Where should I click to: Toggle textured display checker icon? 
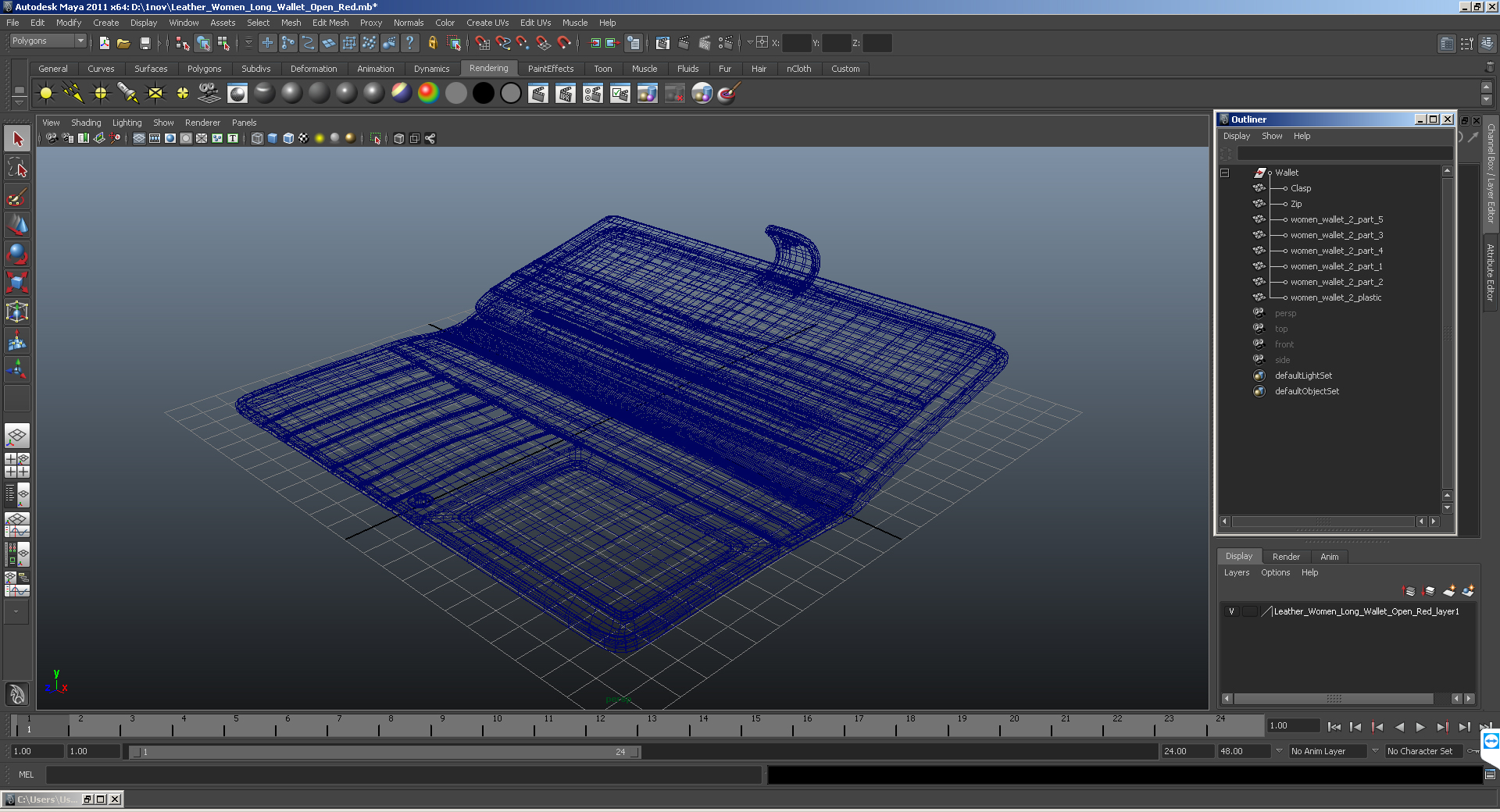click(304, 138)
